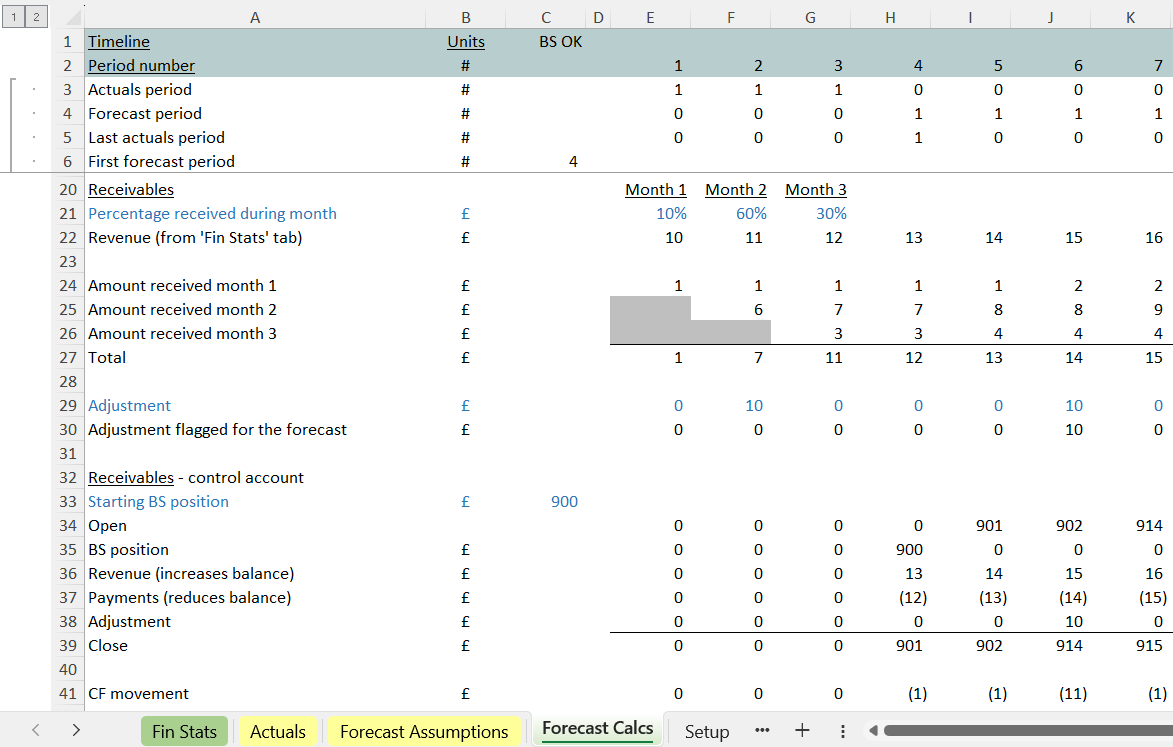Image resolution: width=1173 pixels, height=747 pixels.
Task: Collapse outline to level 1
Action: pos(14,17)
